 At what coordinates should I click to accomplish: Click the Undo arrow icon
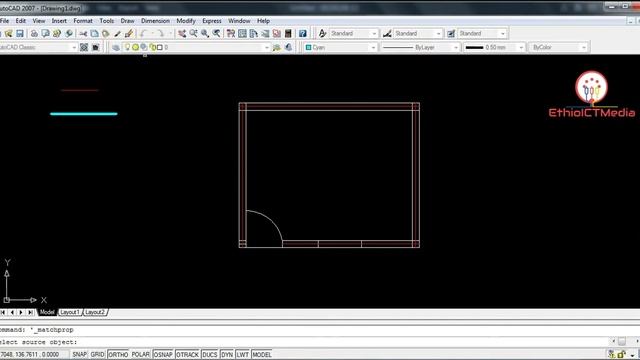143,33
